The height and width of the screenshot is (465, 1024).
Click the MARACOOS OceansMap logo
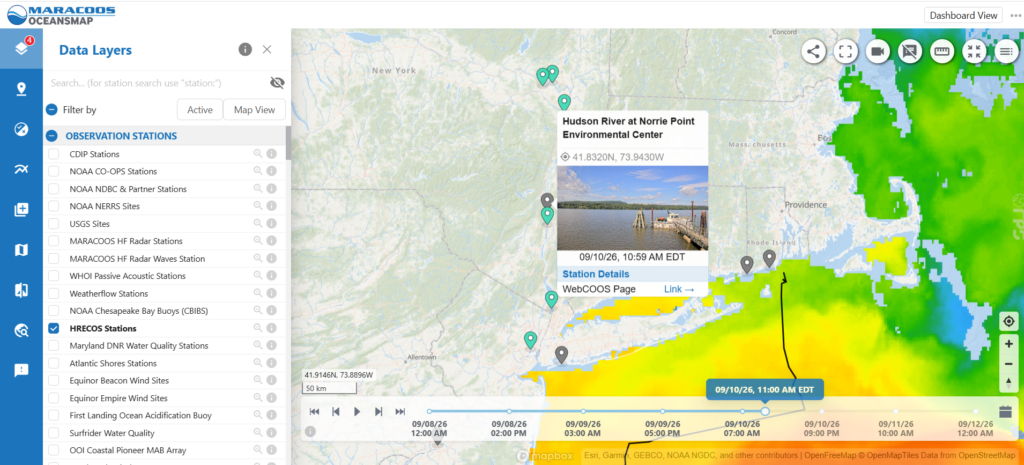pos(61,14)
